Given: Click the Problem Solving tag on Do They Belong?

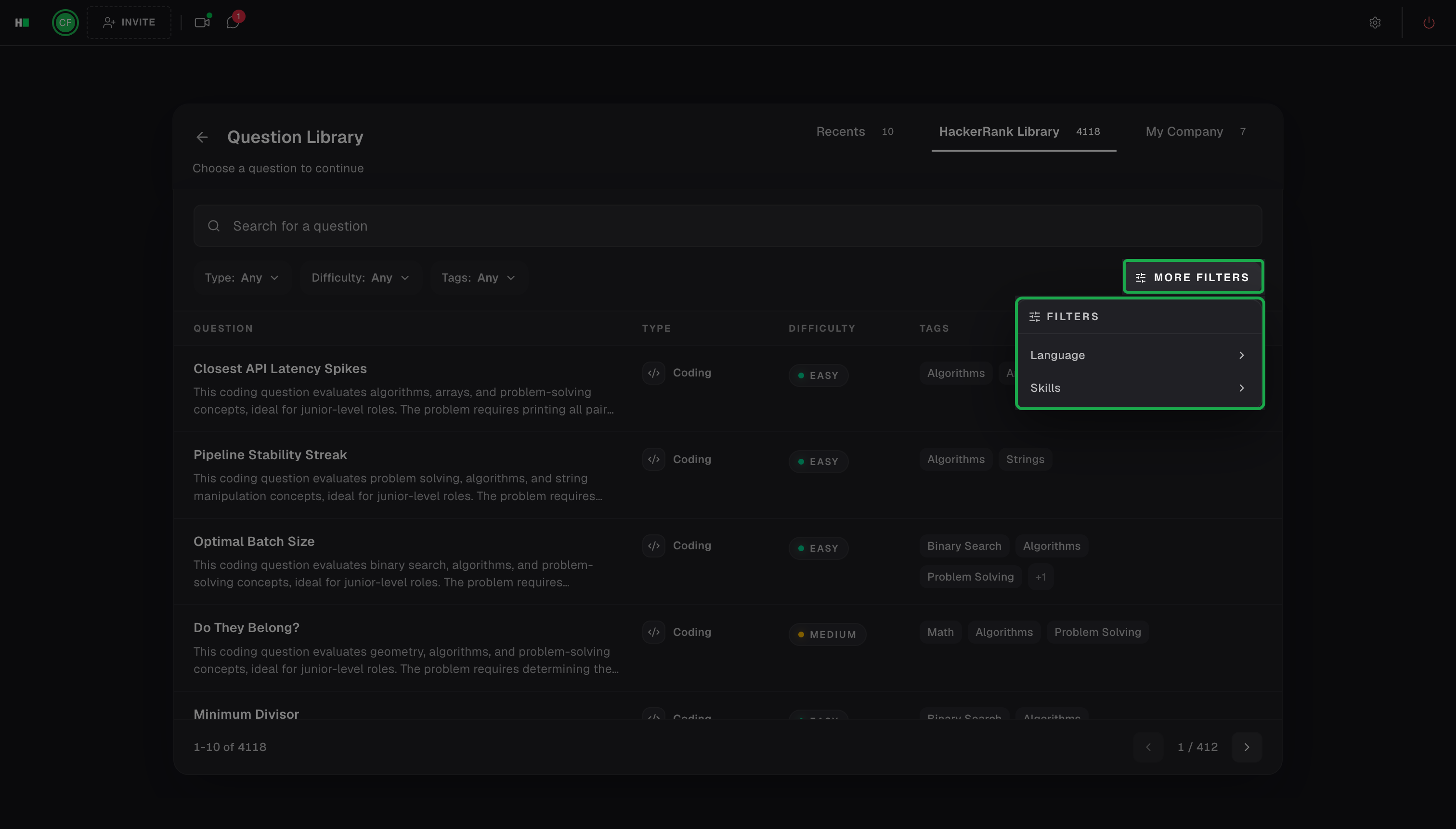Looking at the screenshot, I should (x=1097, y=632).
